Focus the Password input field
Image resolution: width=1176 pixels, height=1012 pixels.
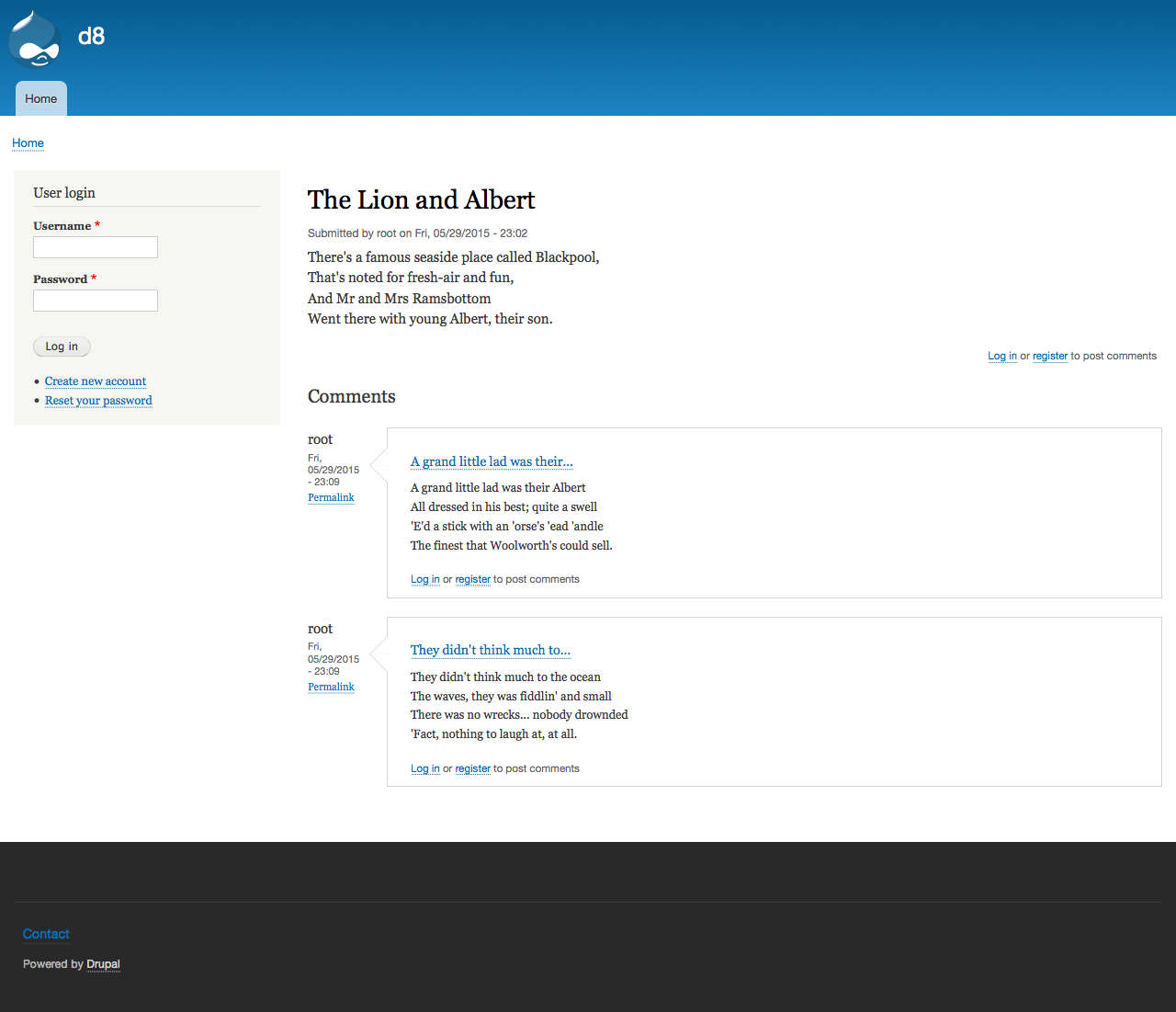pyautogui.click(x=96, y=301)
